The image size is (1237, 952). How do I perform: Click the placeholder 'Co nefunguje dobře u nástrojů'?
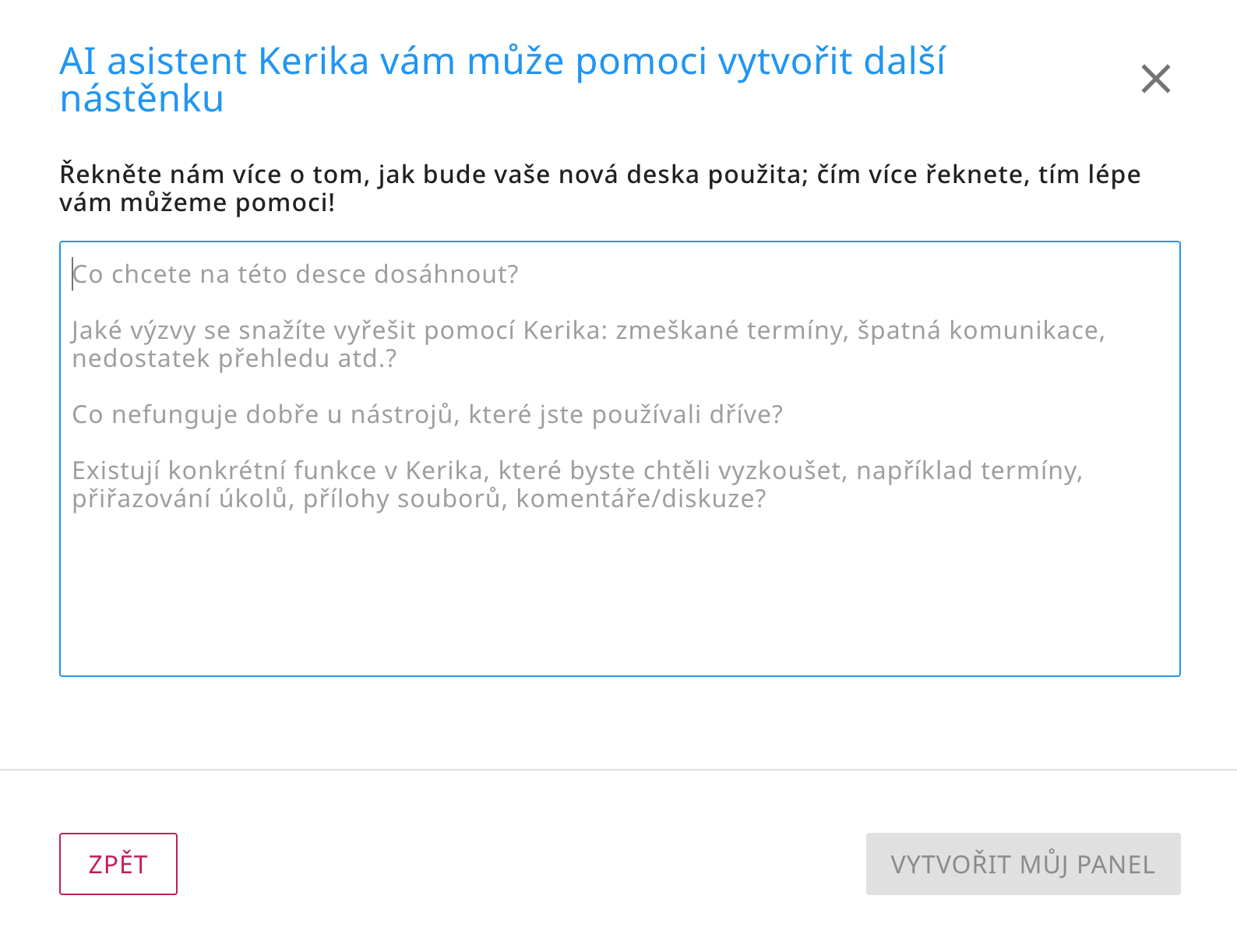coord(427,414)
